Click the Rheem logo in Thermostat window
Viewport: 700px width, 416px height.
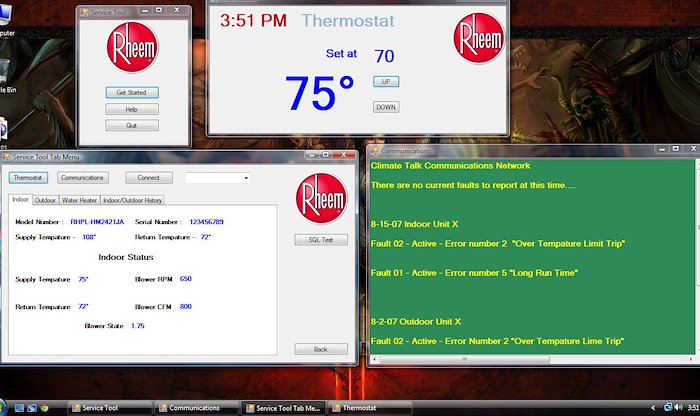[479, 38]
